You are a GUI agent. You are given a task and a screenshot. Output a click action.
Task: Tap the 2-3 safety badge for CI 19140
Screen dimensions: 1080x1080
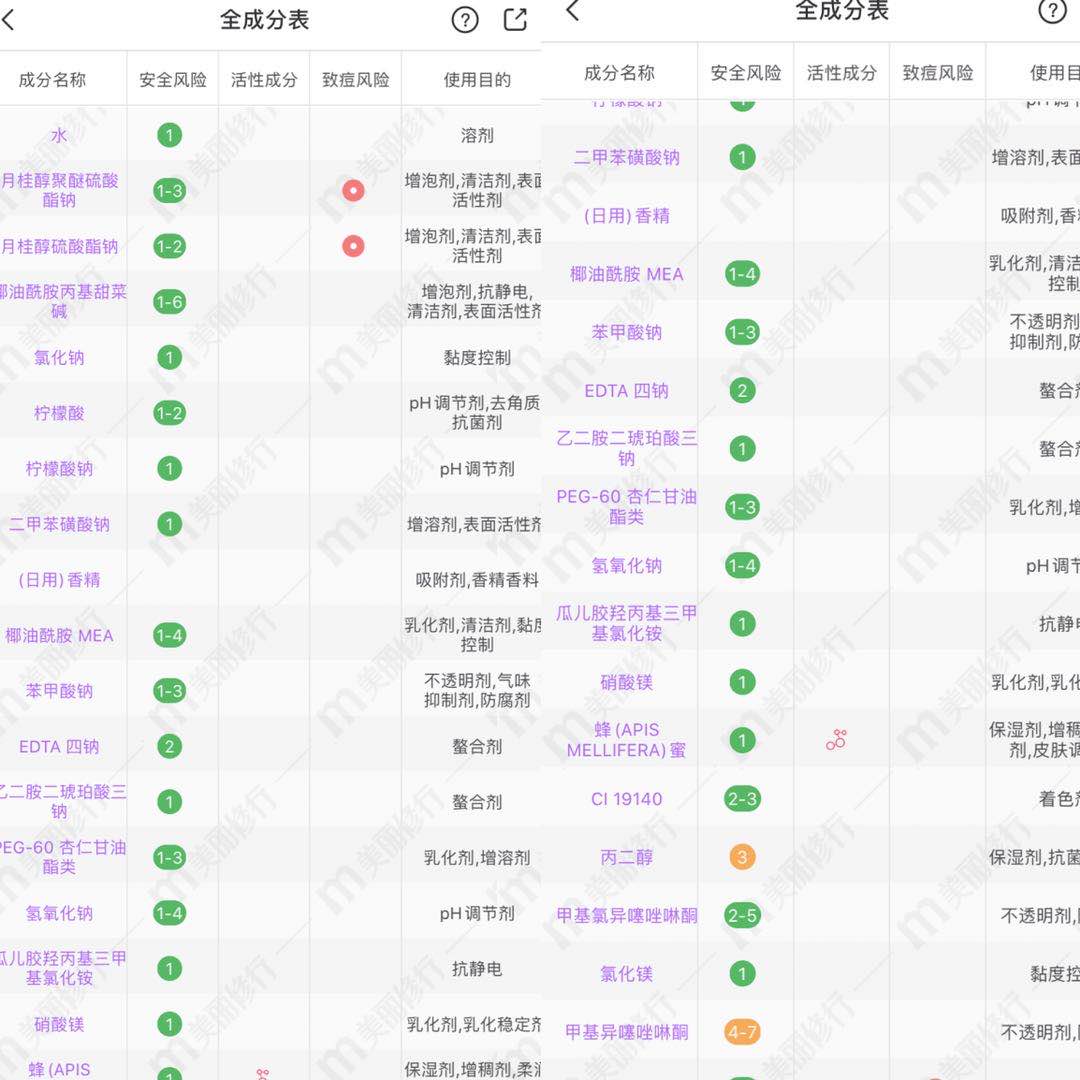coord(741,800)
